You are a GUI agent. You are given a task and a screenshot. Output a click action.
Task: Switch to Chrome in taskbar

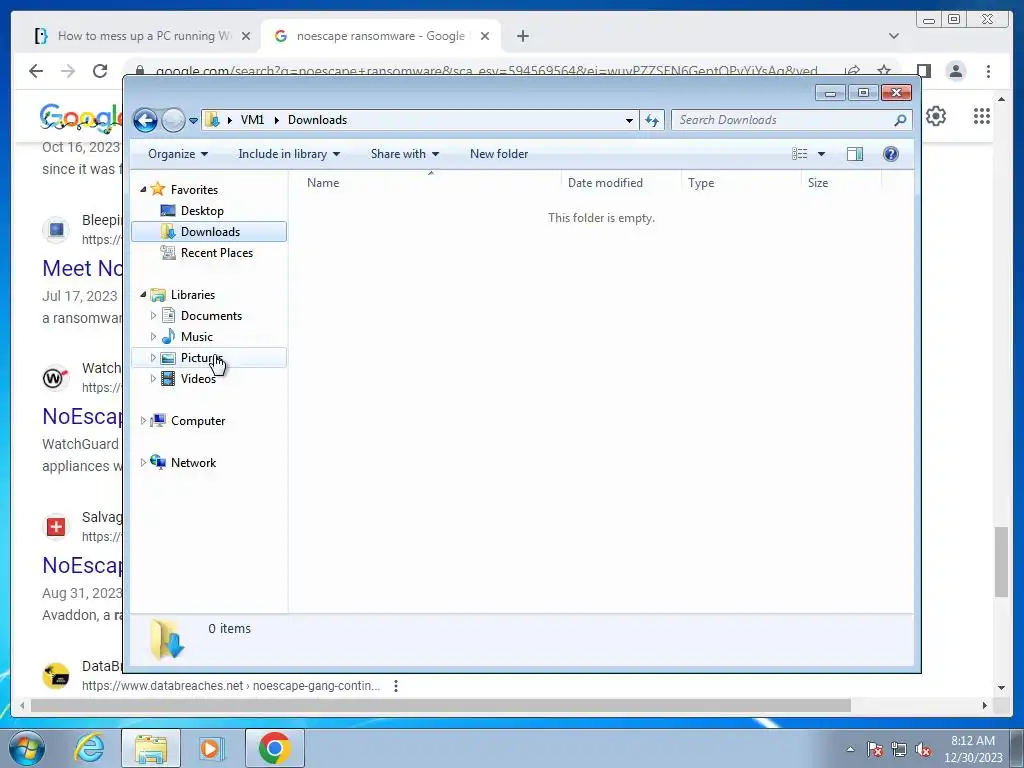[x=274, y=748]
